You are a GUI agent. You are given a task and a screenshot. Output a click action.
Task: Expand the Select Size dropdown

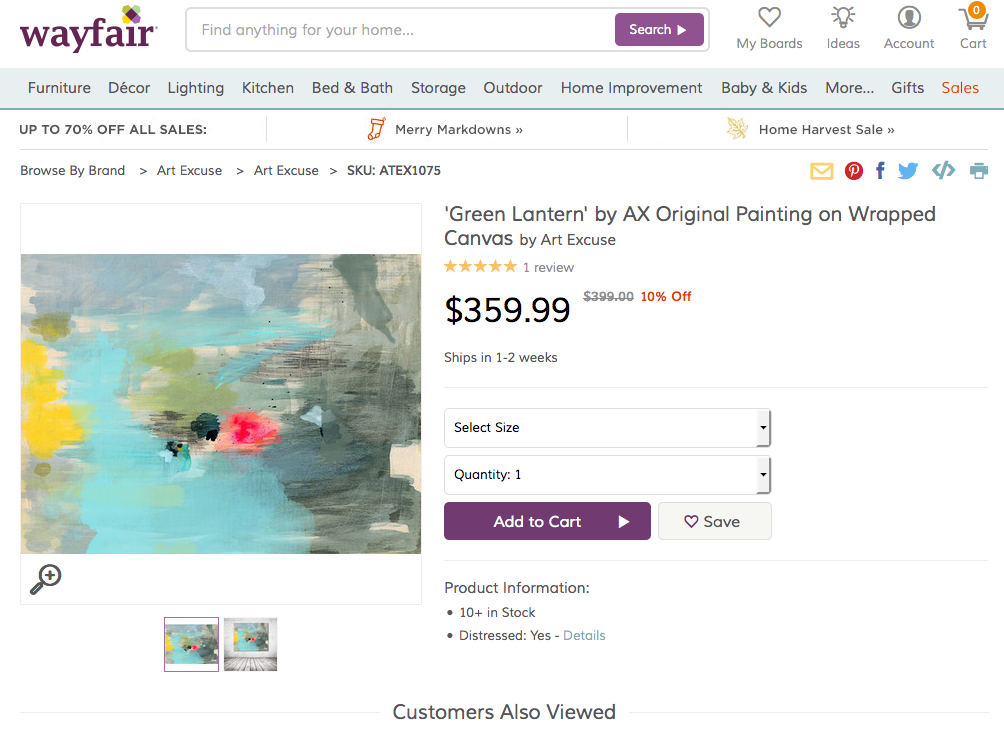[607, 428]
